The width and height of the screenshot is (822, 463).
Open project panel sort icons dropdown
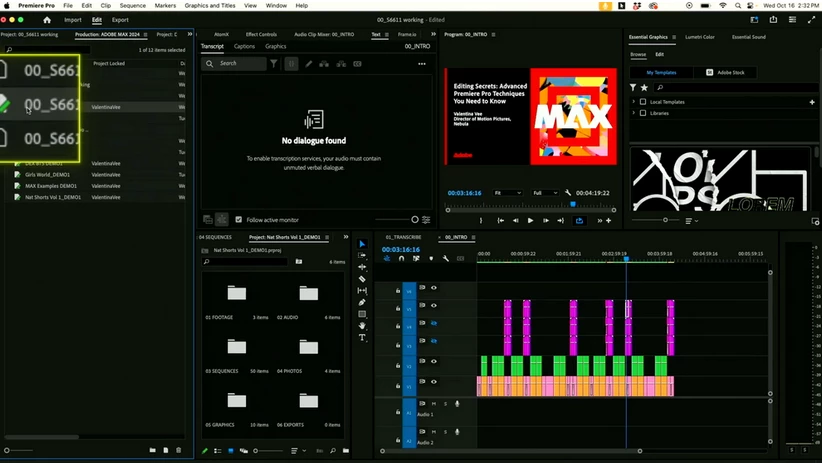297,450
